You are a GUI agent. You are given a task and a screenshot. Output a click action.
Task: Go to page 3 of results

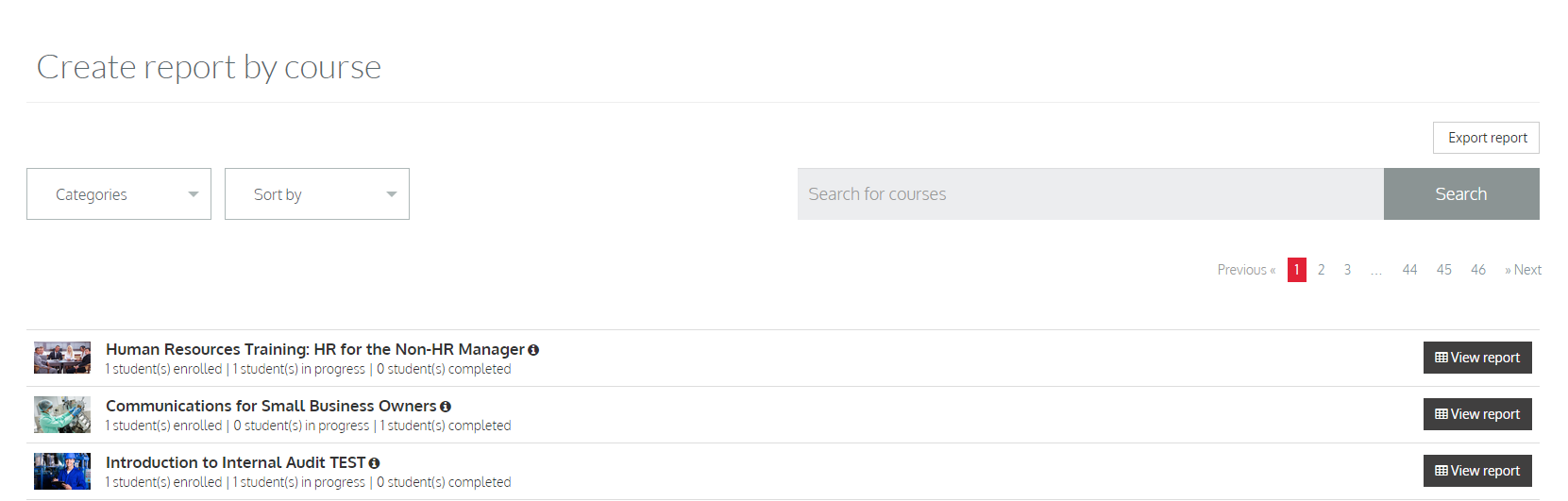coord(1347,270)
